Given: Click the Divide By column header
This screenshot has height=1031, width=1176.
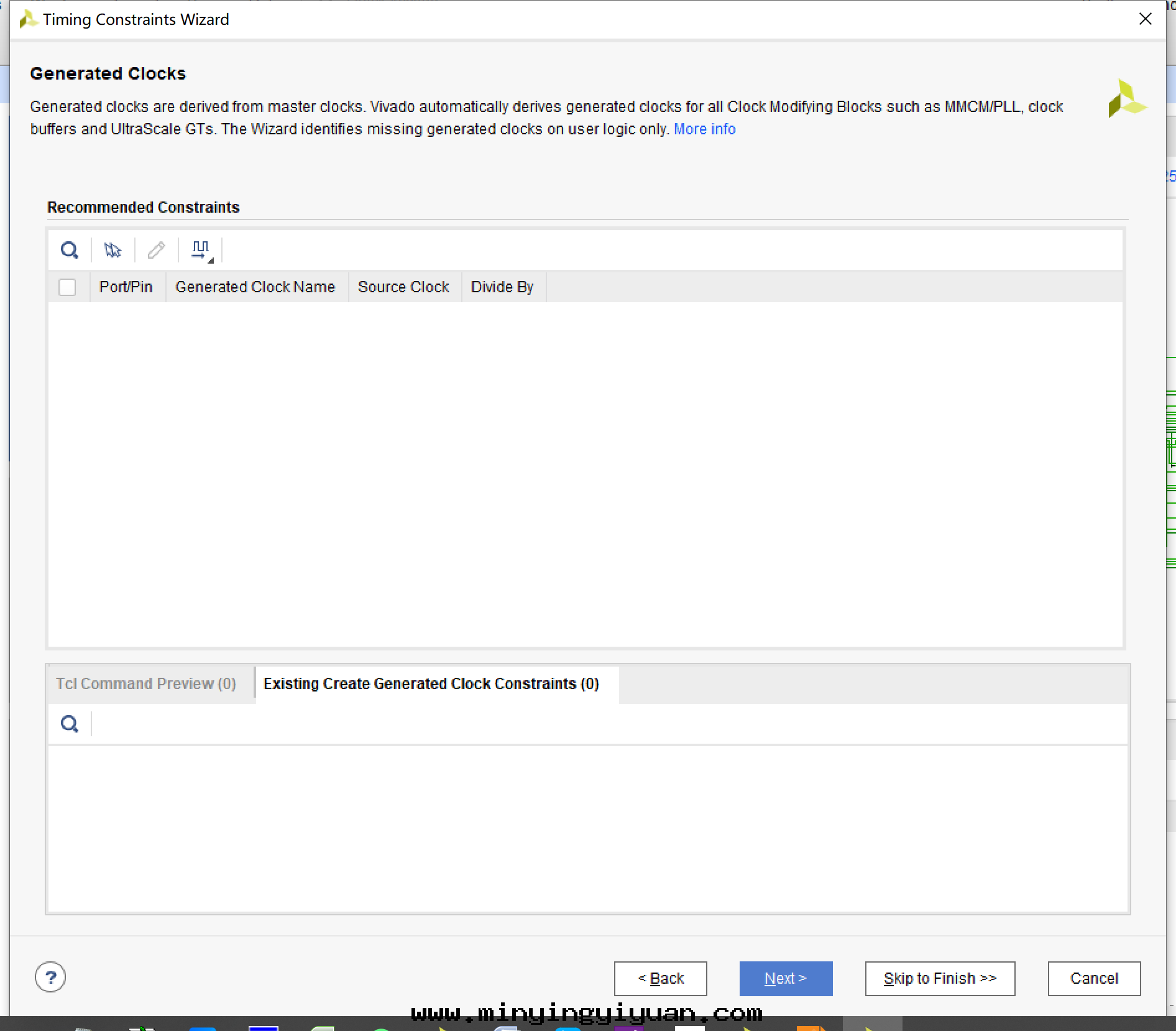Looking at the screenshot, I should pos(502,287).
